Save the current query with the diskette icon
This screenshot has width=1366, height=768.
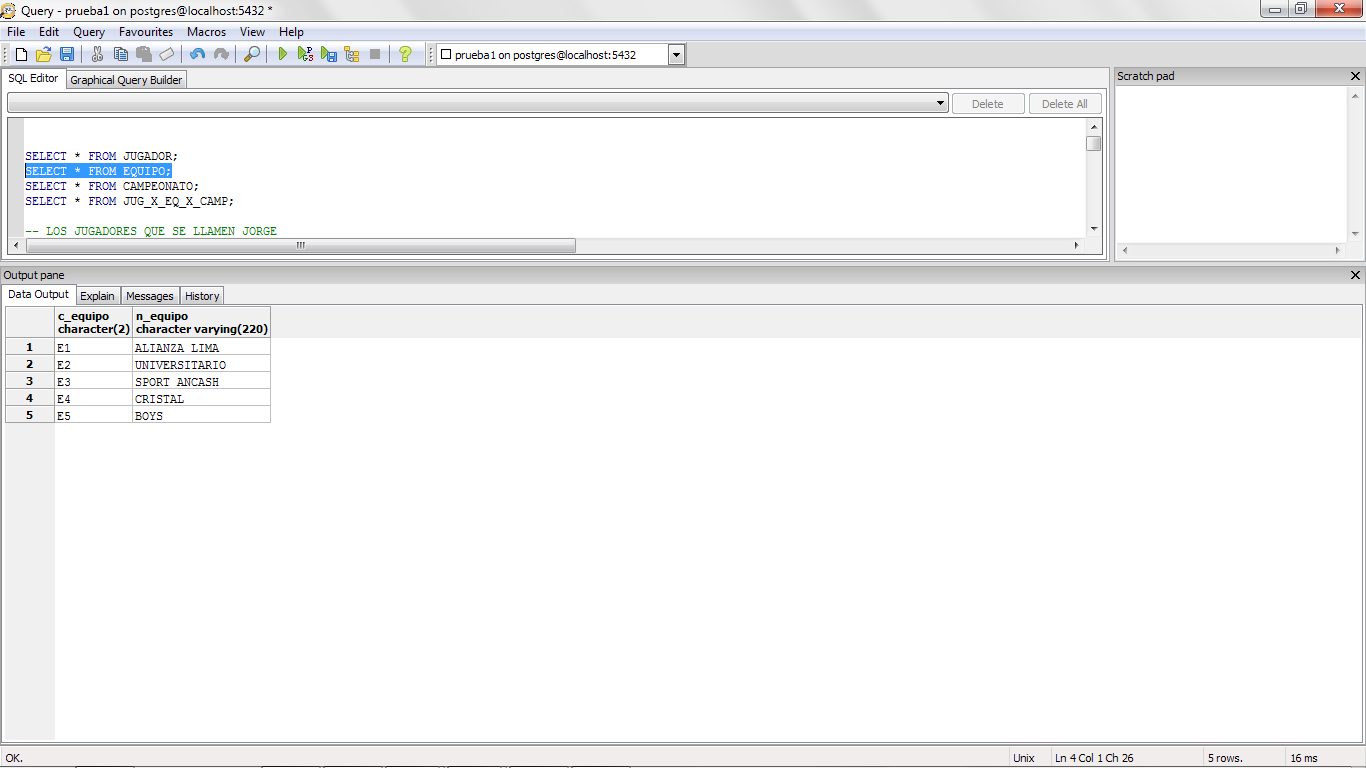66,54
